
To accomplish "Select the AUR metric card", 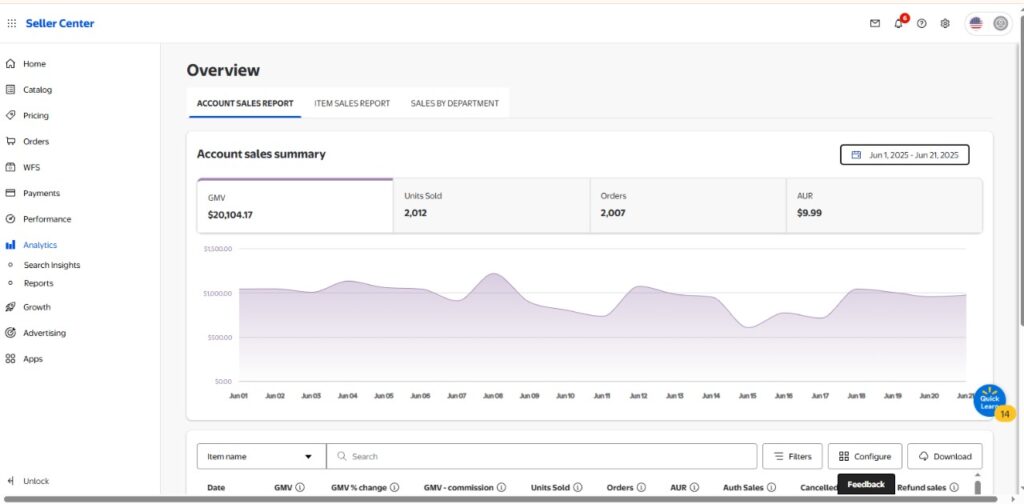I will (883, 206).
